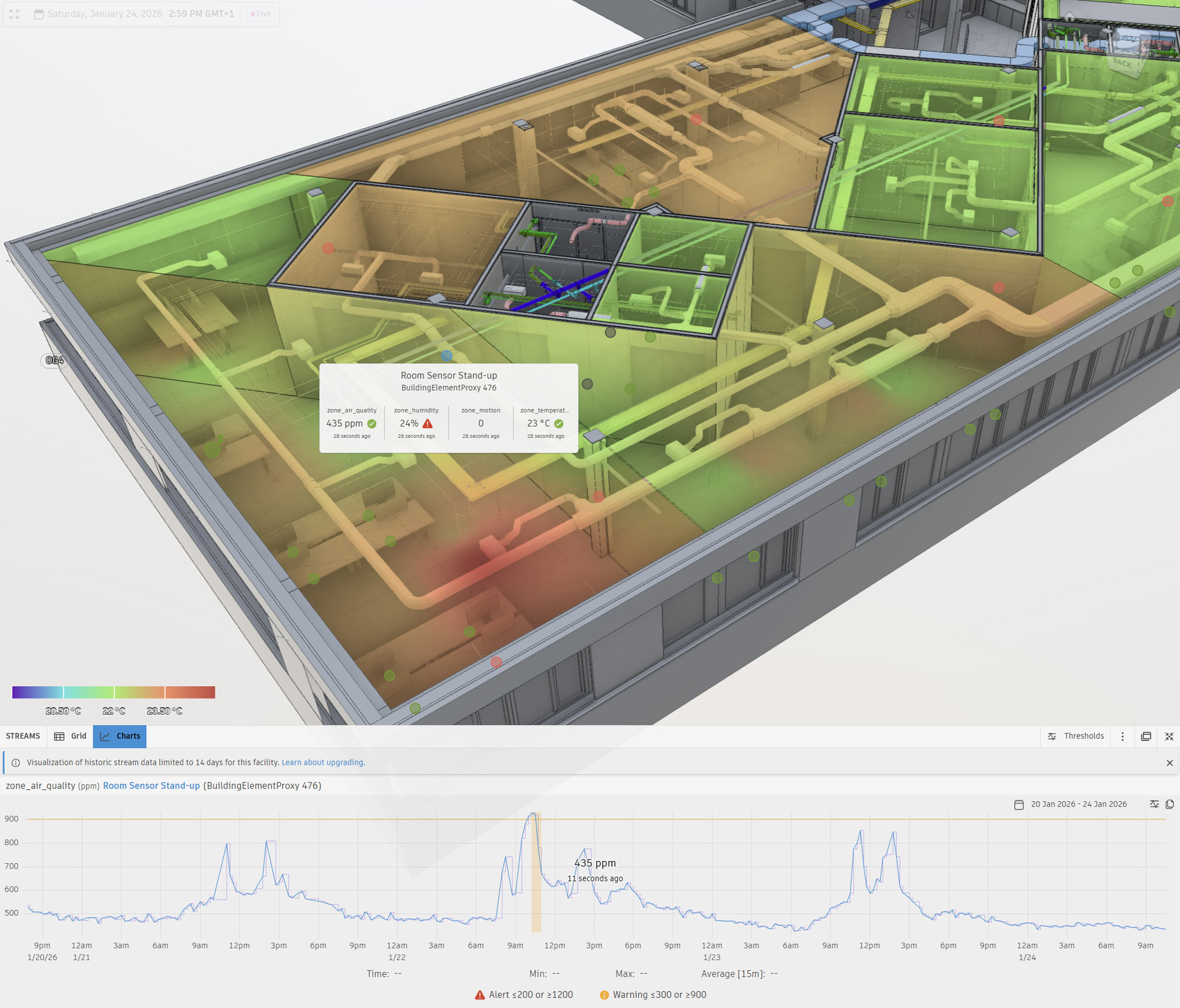The width and height of the screenshot is (1180, 1008).
Task: Click the chart threshold lines toggle icon
Action: coord(1154,804)
